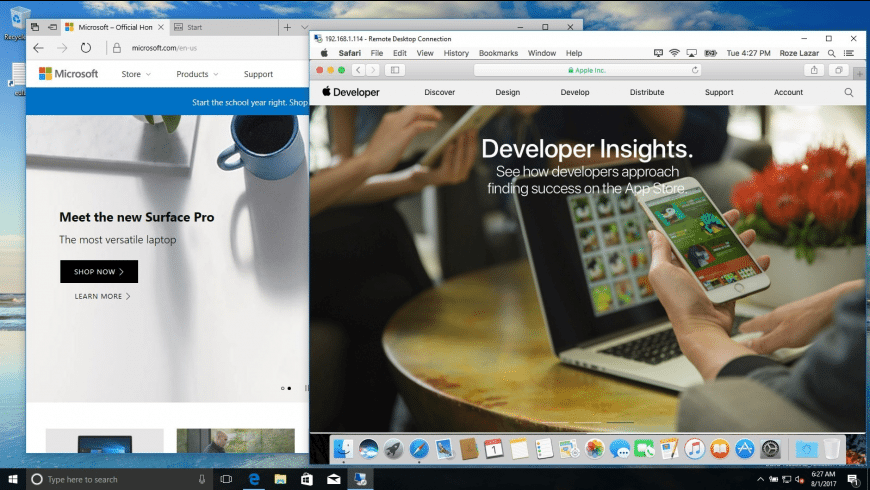Launch iTunes from the macOS dock

pos(695,450)
